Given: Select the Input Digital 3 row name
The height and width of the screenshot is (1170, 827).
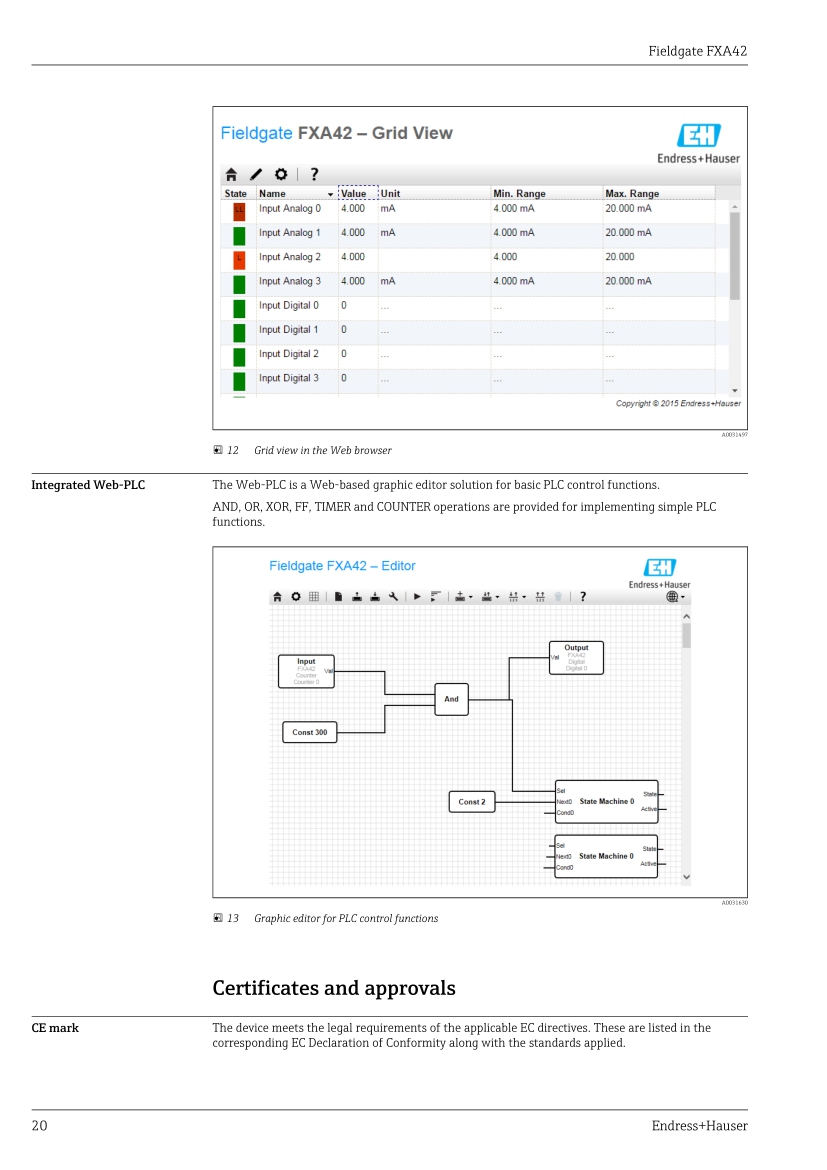Looking at the screenshot, I should (x=289, y=378).
